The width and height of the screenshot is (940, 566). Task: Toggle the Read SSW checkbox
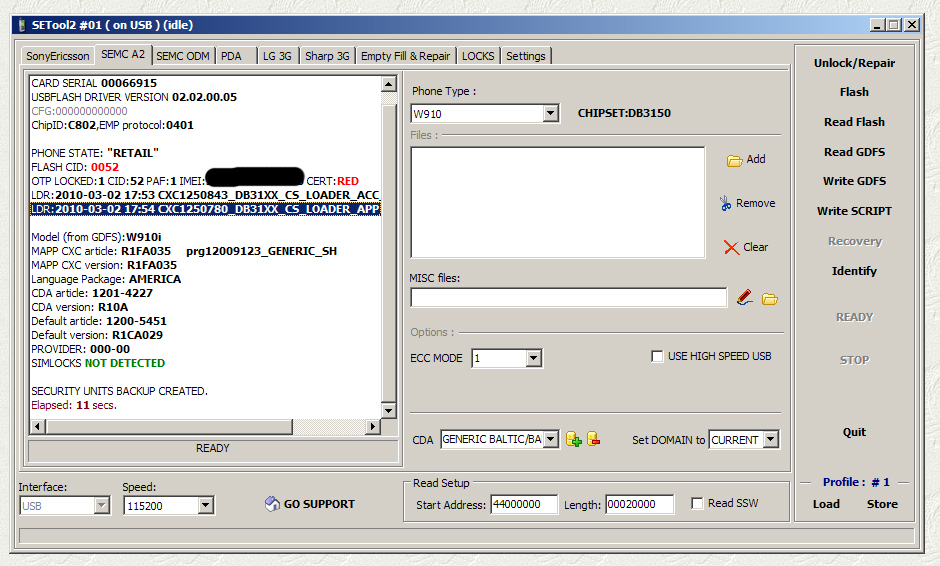click(697, 504)
